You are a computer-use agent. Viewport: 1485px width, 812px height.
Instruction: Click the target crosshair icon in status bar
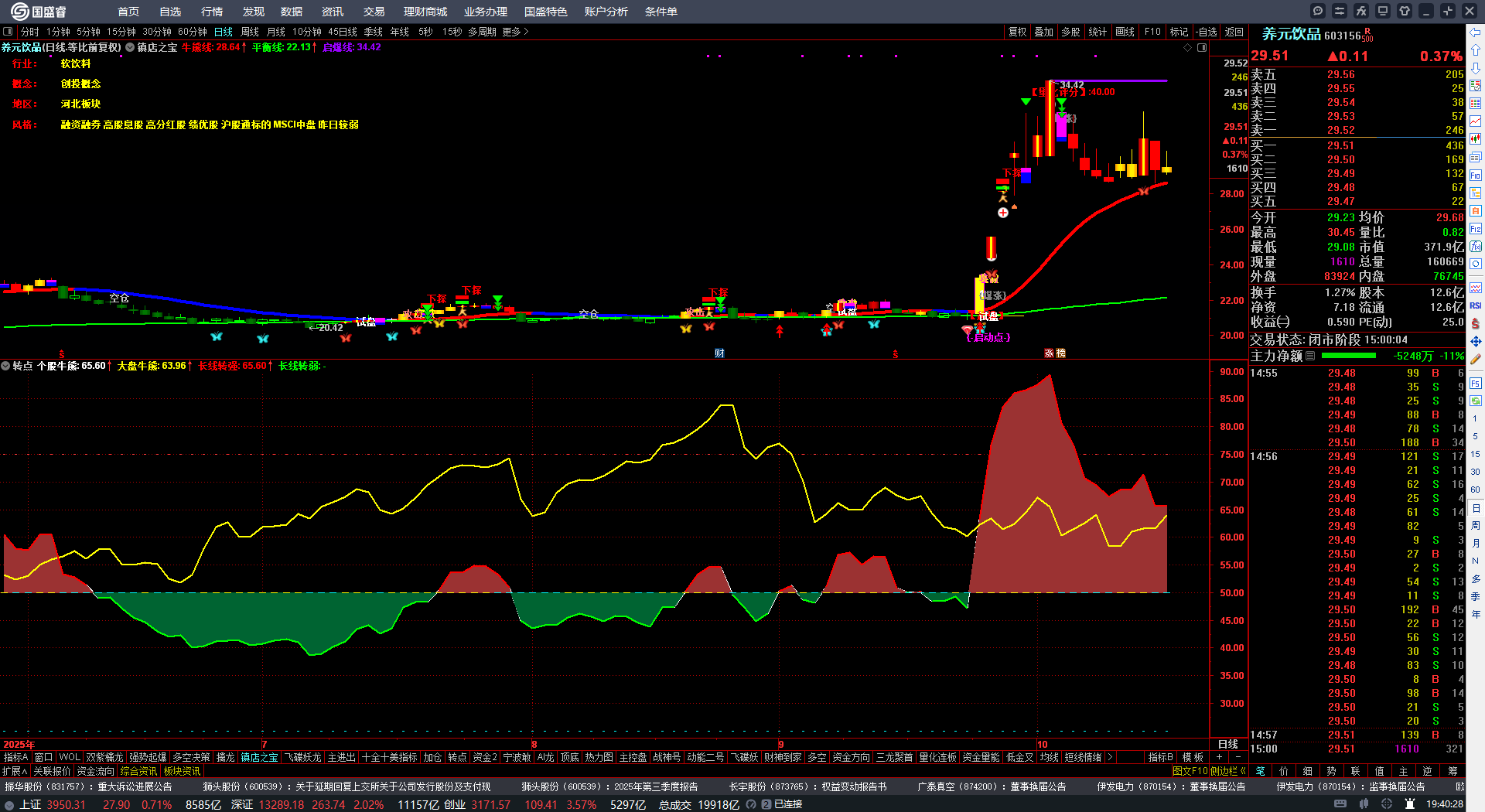coord(1387,804)
